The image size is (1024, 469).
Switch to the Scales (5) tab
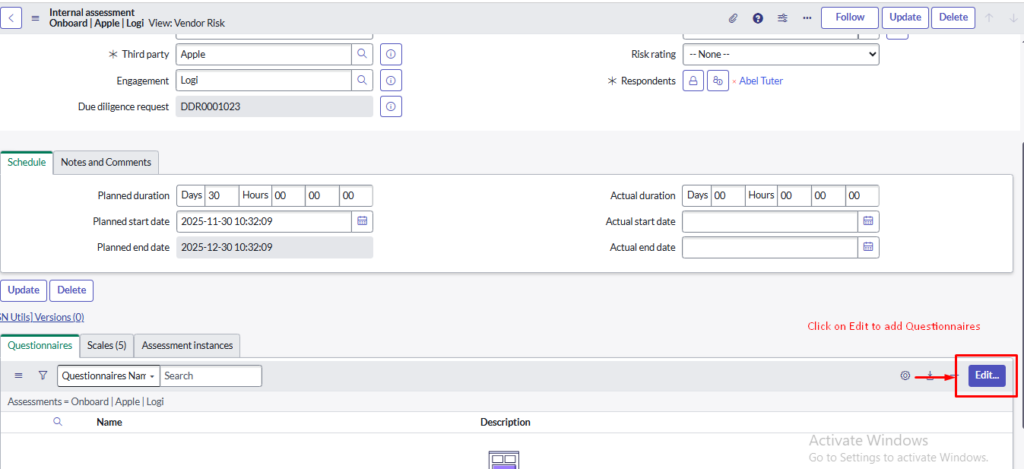106,346
